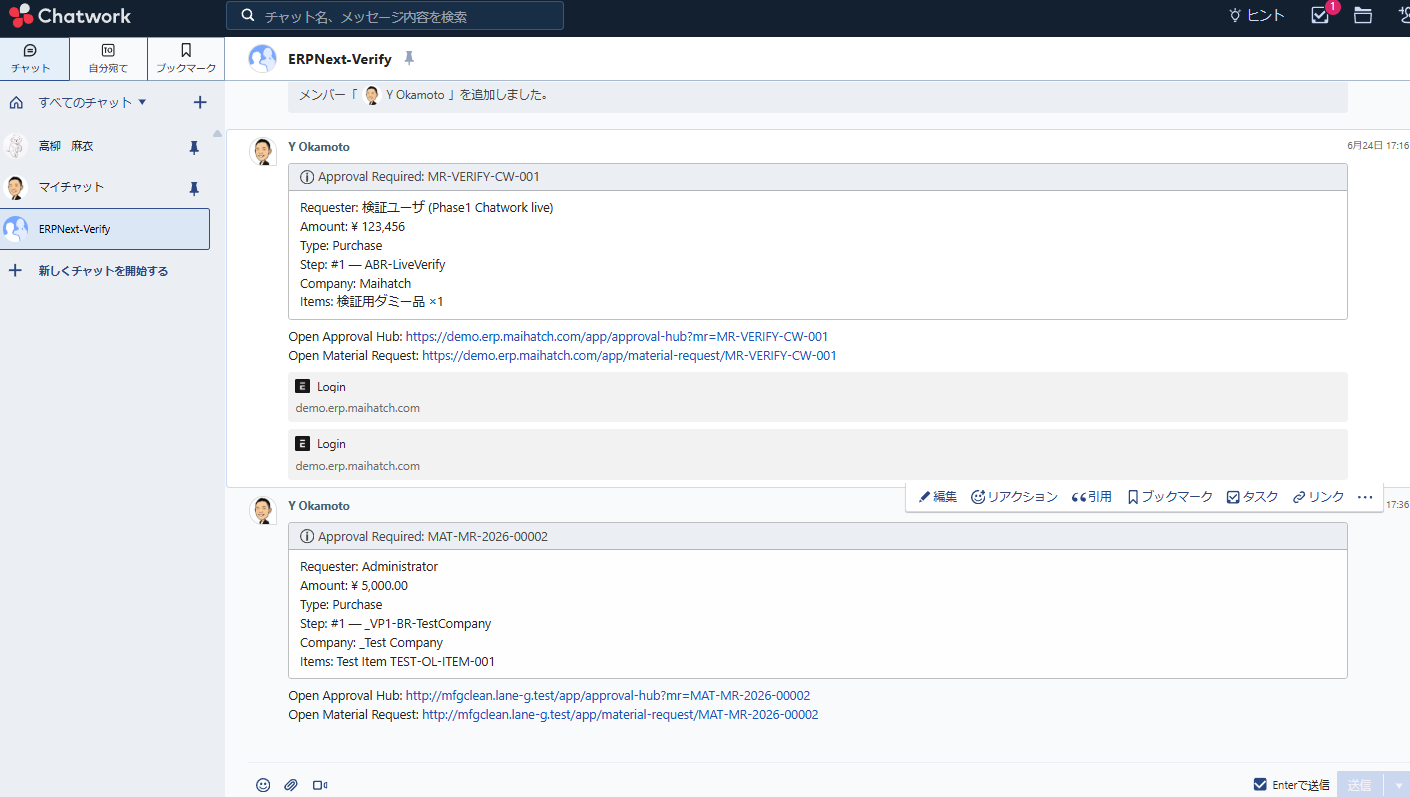Open send button dropdown arrow
This screenshot has width=1410, height=797.
pyautogui.click(x=1398, y=785)
